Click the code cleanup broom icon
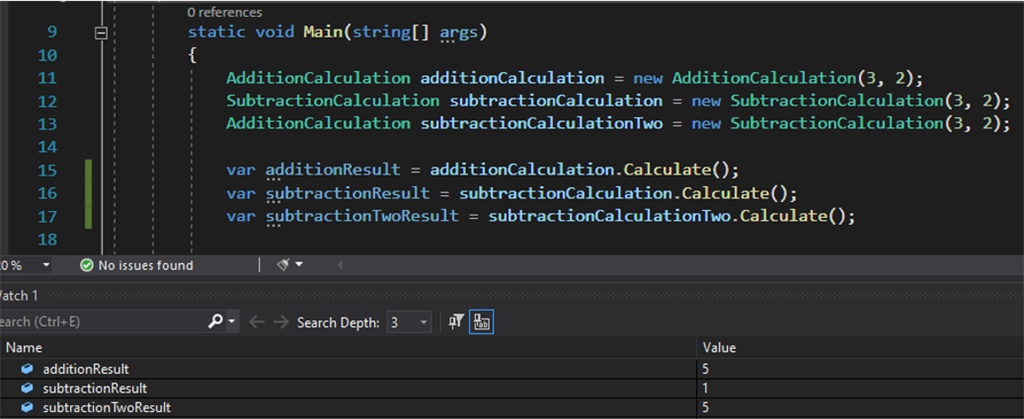The image size is (1024, 419). (282, 265)
